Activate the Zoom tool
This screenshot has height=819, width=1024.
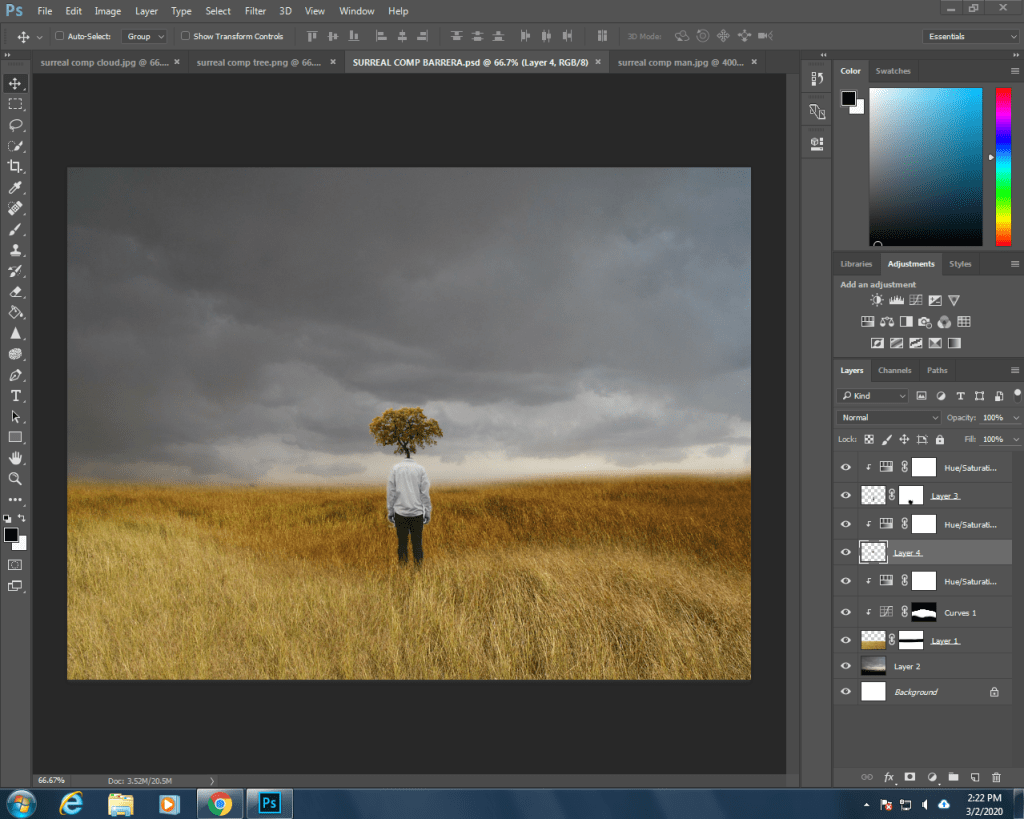pos(15,479)
